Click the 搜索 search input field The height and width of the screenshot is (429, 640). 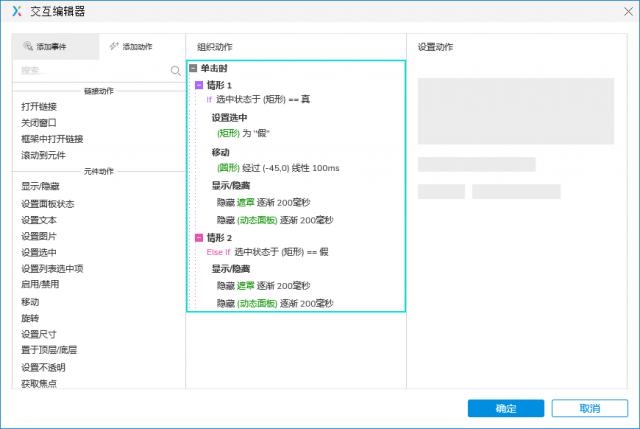(90, 70)
